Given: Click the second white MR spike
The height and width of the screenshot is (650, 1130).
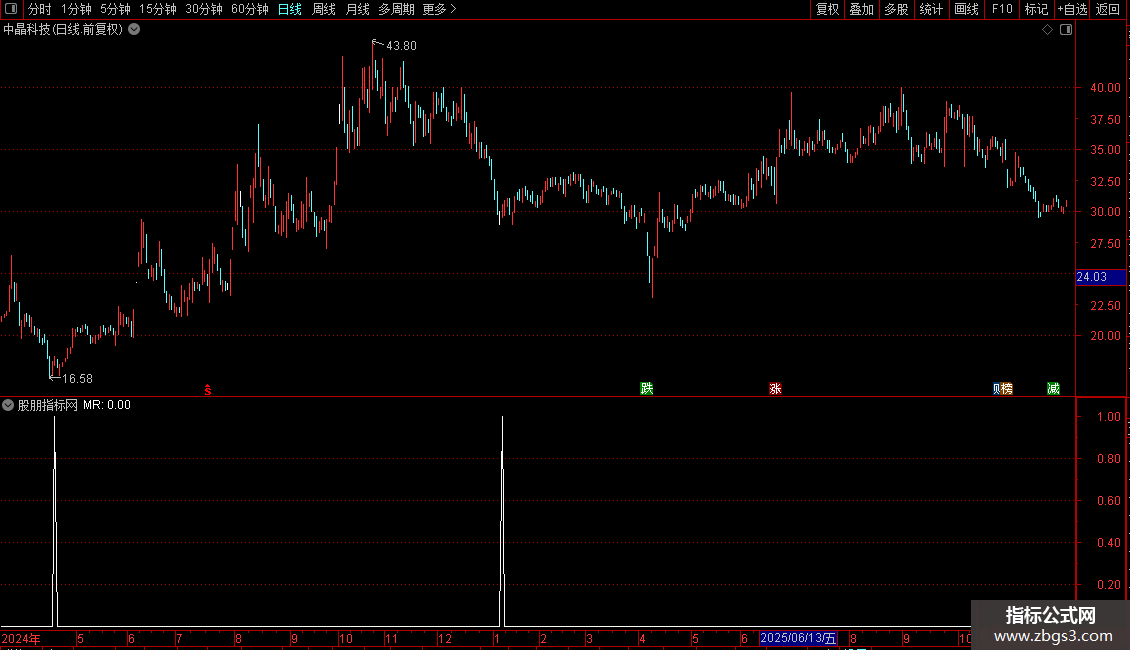Looking at the screenshot, I should pos(502,521).
